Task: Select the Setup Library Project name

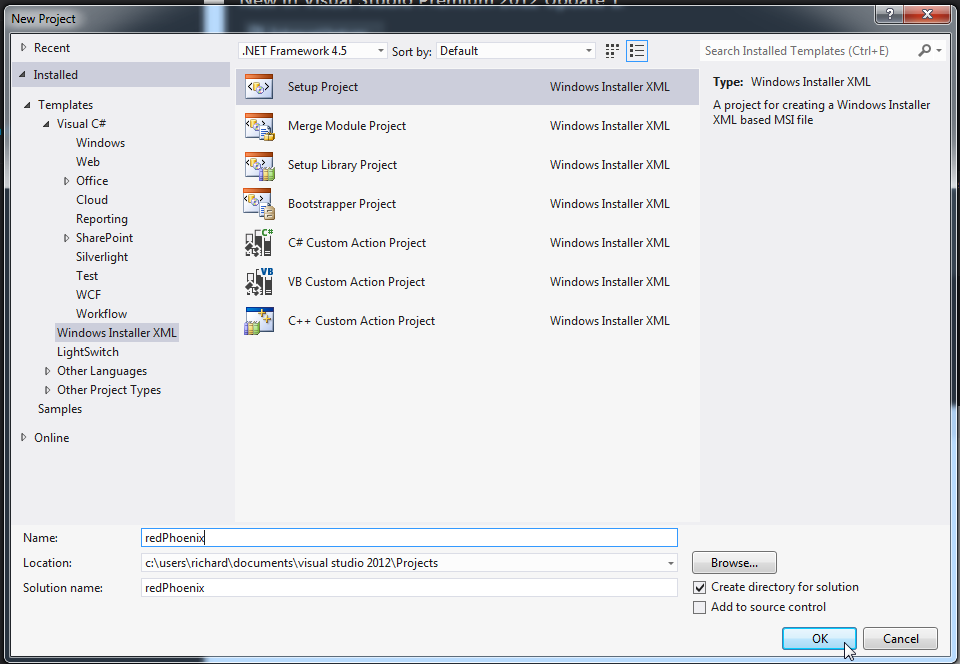Action: (342, 165)
